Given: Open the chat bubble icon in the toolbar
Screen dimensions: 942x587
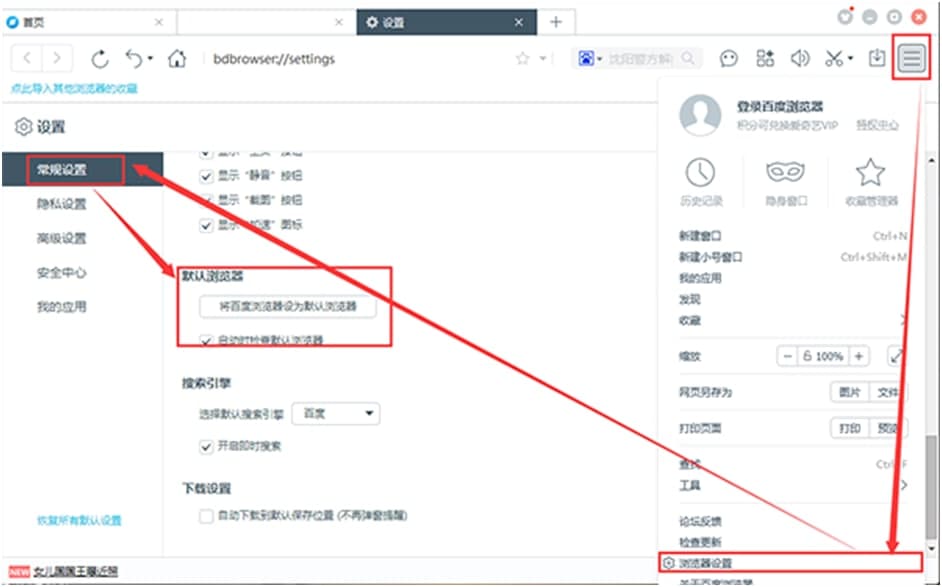Looking at the screenshot, I should coord(729,58).
